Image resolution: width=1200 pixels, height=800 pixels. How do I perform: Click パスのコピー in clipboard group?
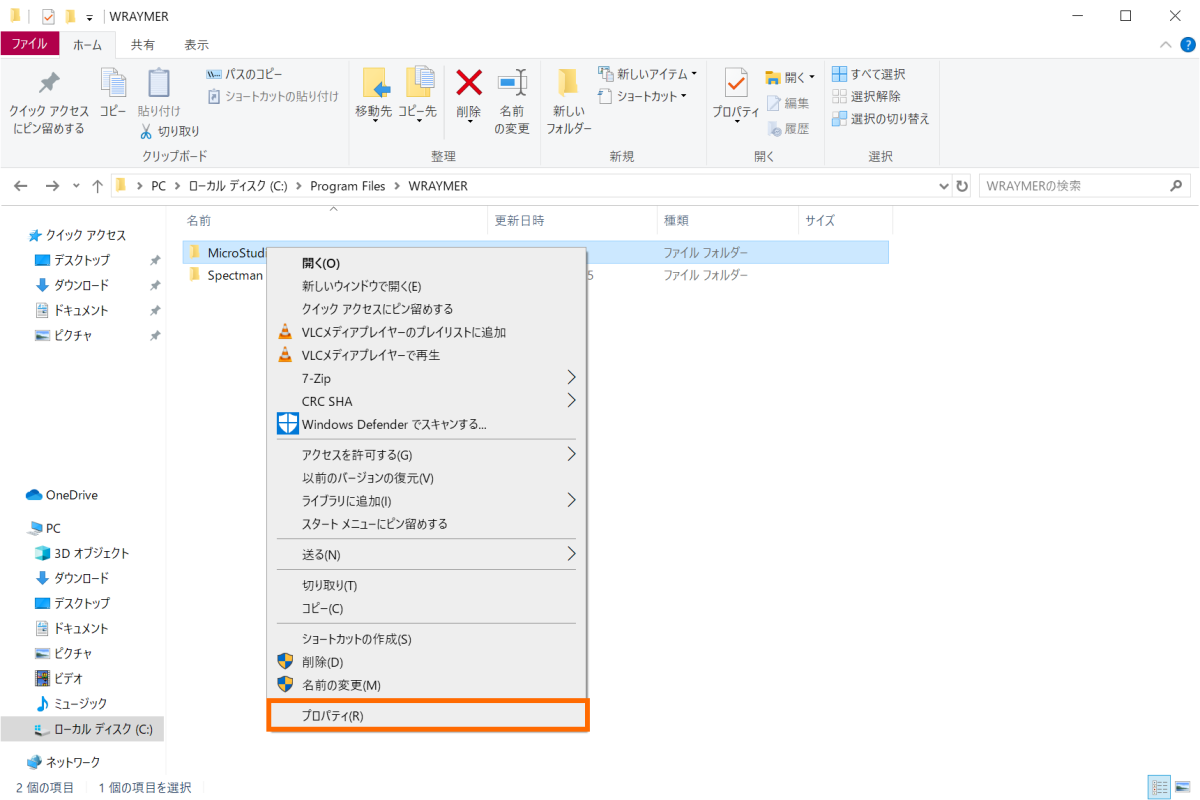point(245,74)
